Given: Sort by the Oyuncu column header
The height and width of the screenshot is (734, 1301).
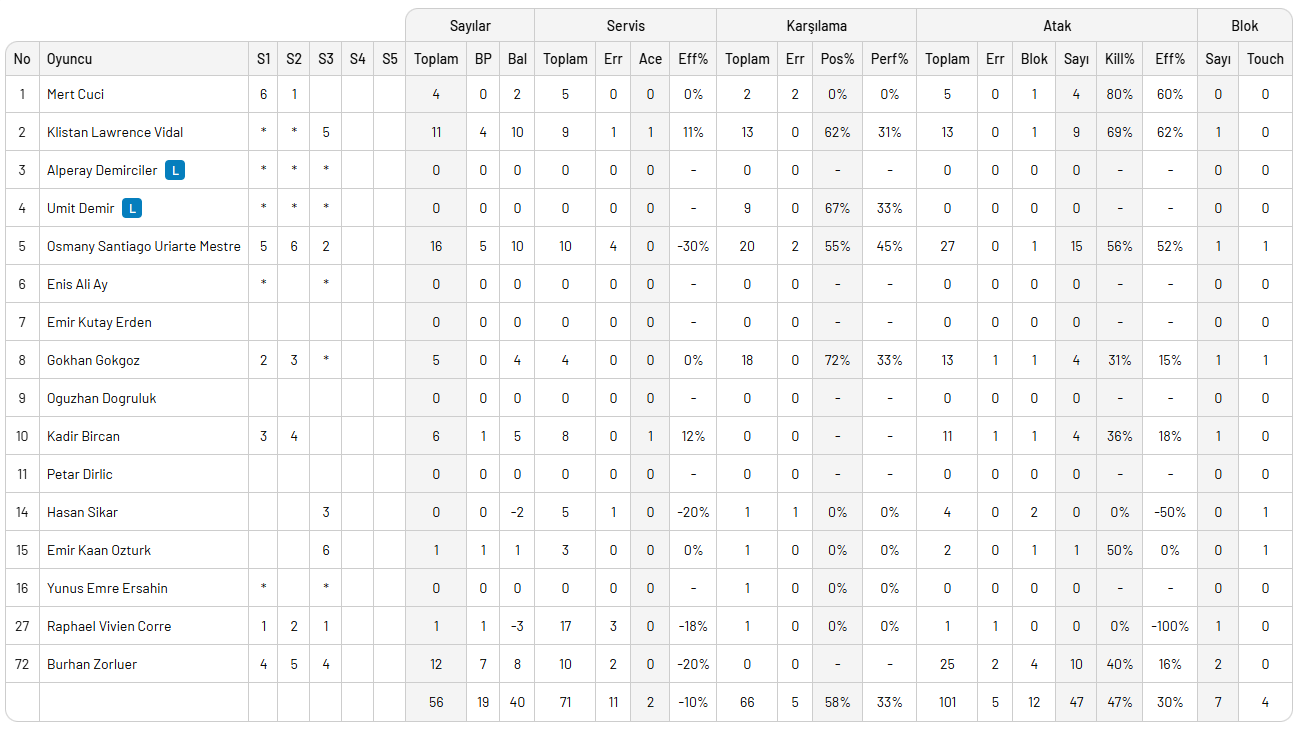Looking at the screenshot, I should click(70, 59).
